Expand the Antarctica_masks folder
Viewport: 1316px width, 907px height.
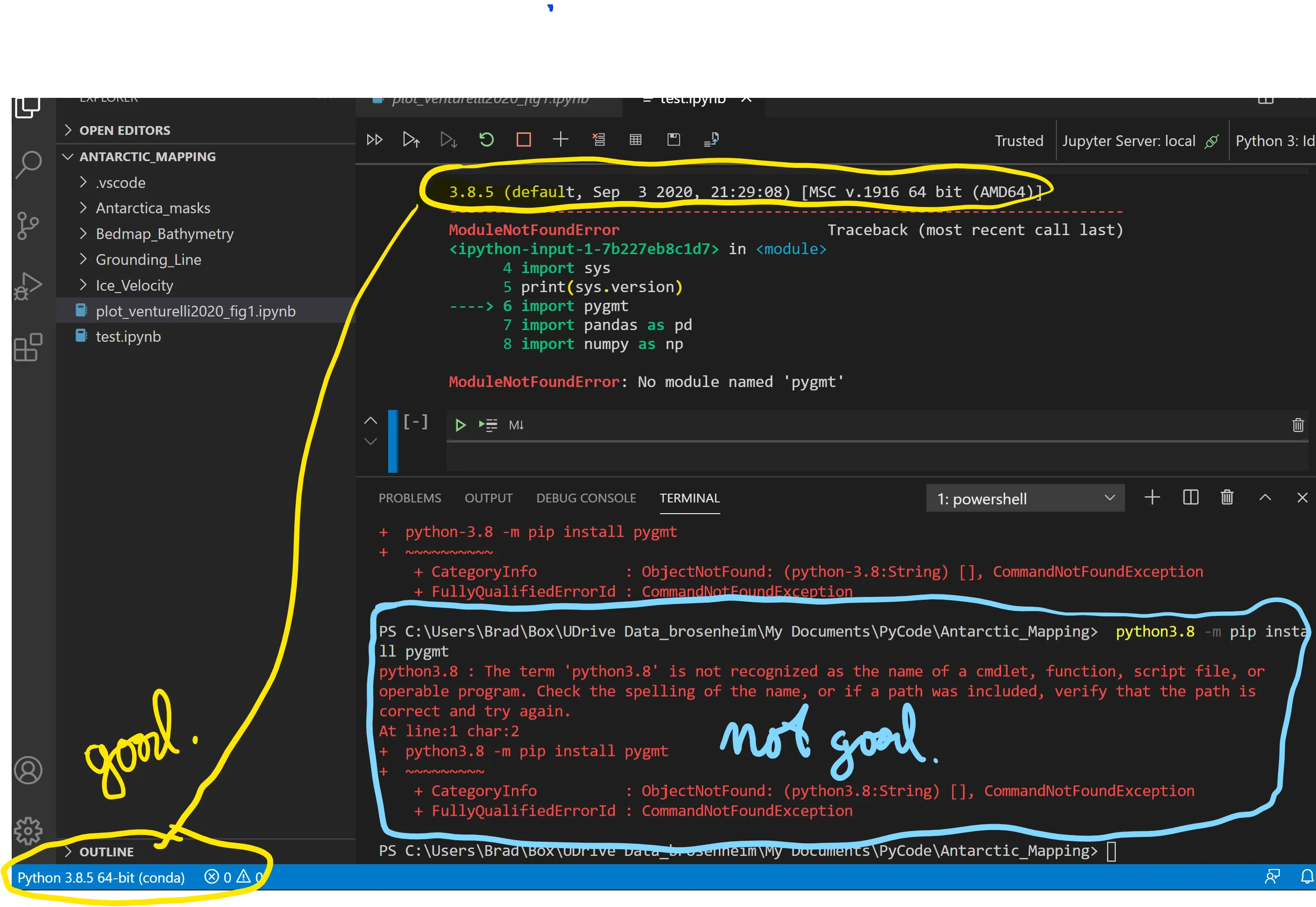point(152,208)
